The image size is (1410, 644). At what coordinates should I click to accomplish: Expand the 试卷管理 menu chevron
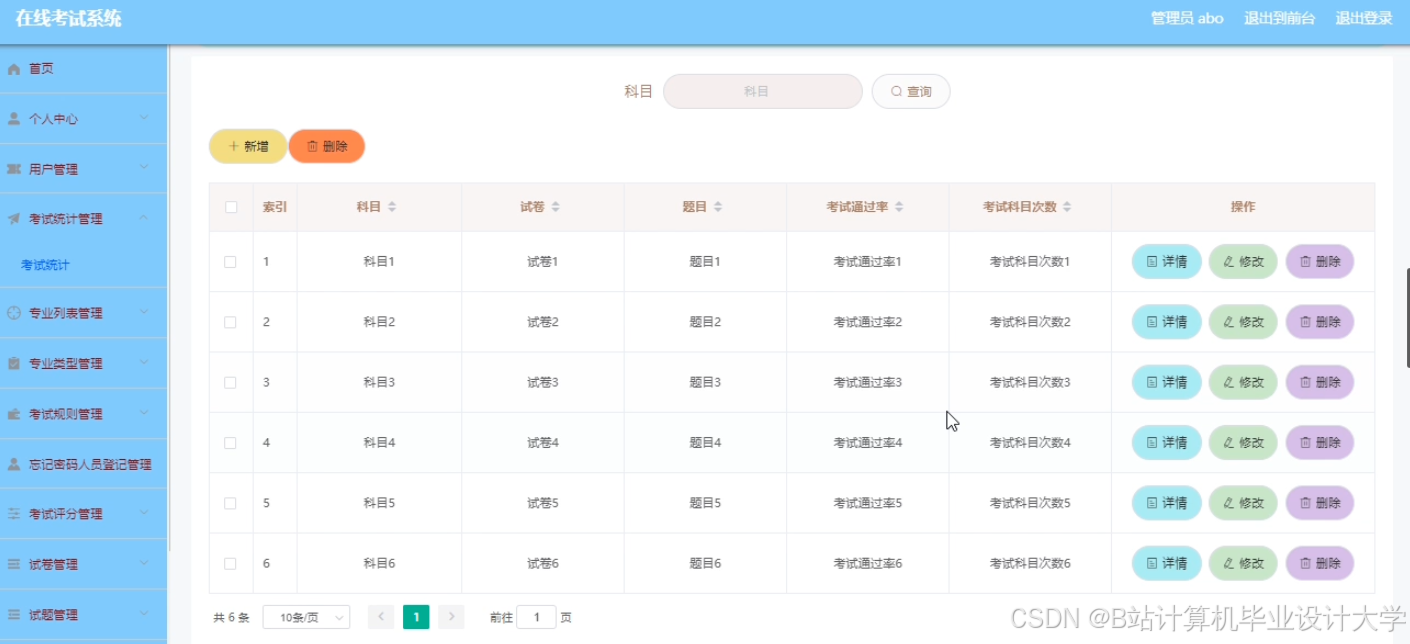coord(144,563)
